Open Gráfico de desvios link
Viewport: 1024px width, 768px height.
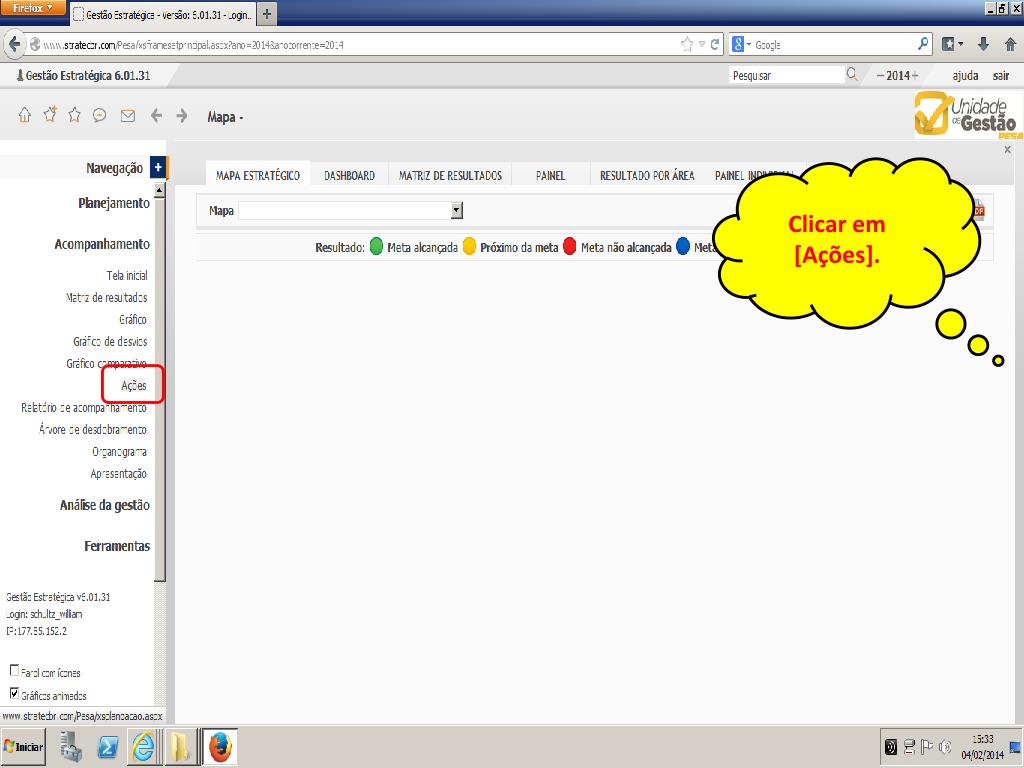pos(110,342)
